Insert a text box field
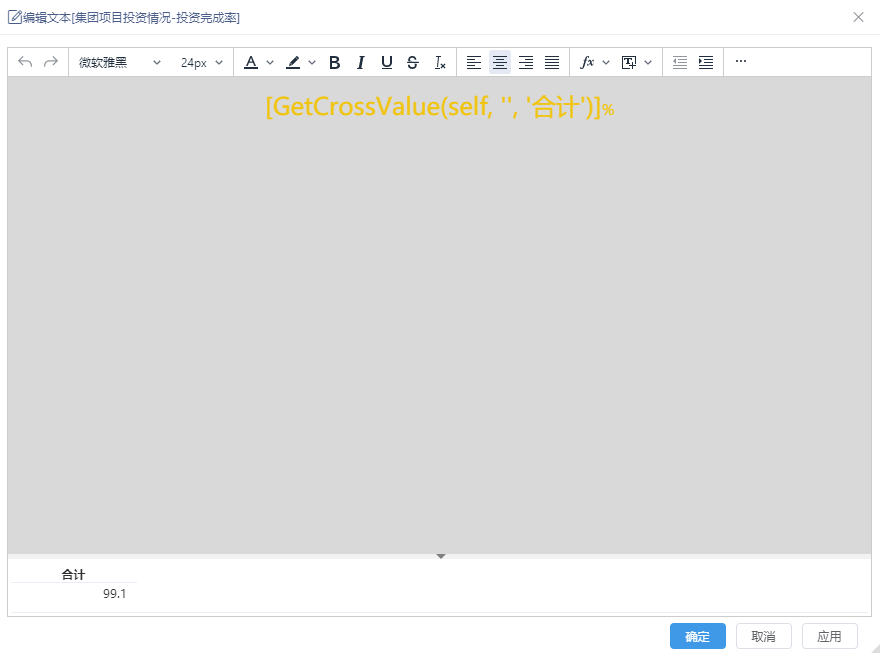 [x=629, y=62]
